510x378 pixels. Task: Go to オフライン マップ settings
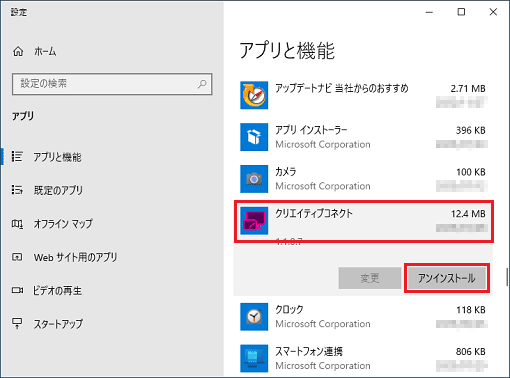(63, 223)
